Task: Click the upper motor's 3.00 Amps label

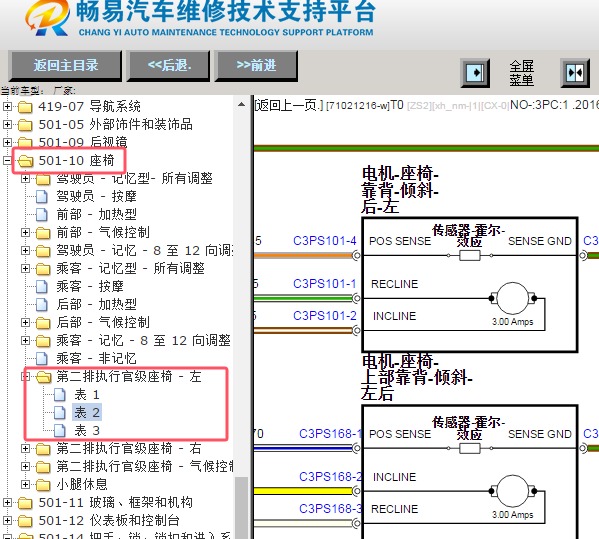Action: pos(512,322)
